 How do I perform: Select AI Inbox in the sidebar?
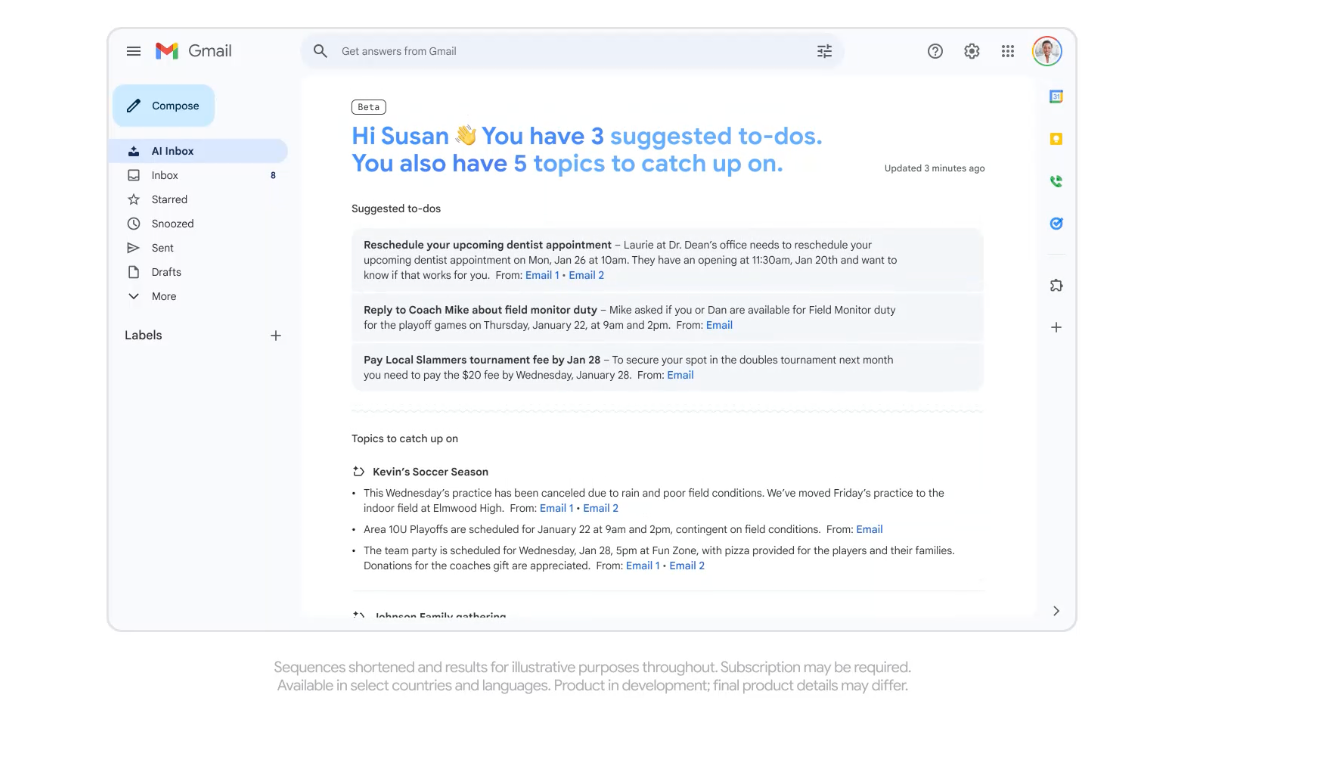click(198, 151)
